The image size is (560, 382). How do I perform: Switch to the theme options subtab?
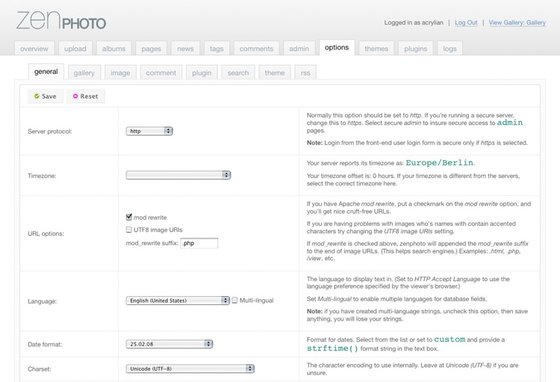(275, 73)
